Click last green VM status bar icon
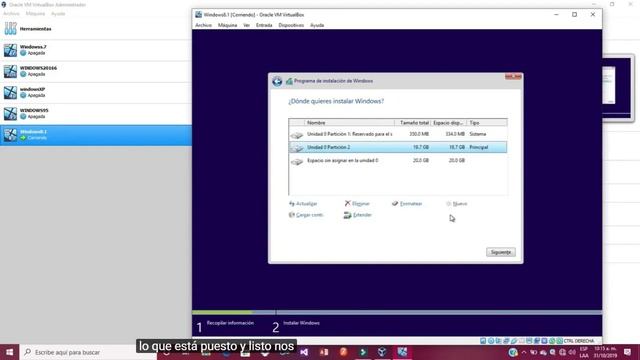Screen dimensions: 640x360 [x=560, y=341]
